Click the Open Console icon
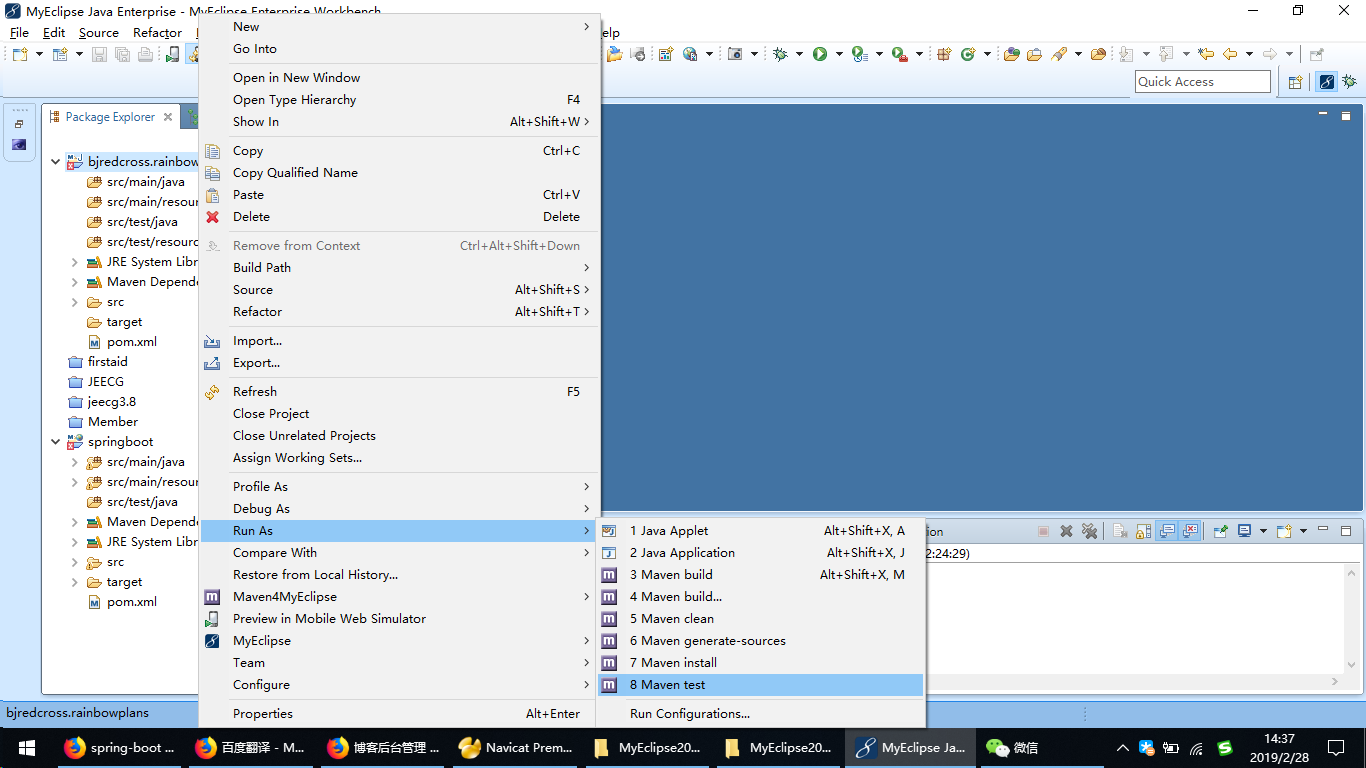Viewport: 1366px width, 768px height. click(x=1285, y=531)
